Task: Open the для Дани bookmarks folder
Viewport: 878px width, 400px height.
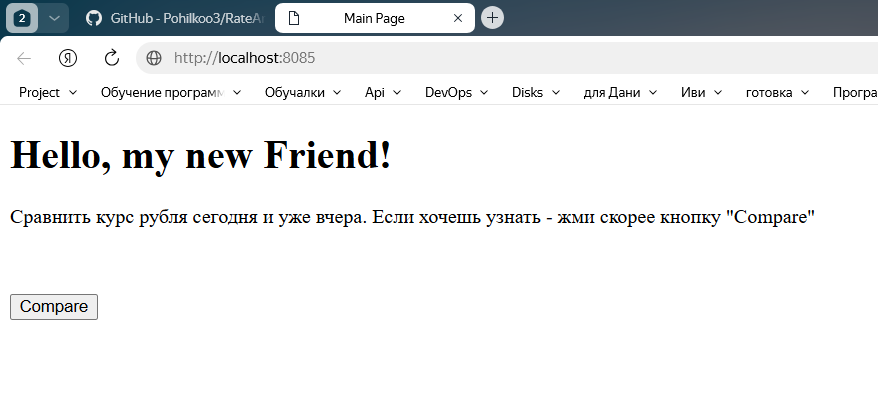Action: pyautogui.click(x=620, y=92)
